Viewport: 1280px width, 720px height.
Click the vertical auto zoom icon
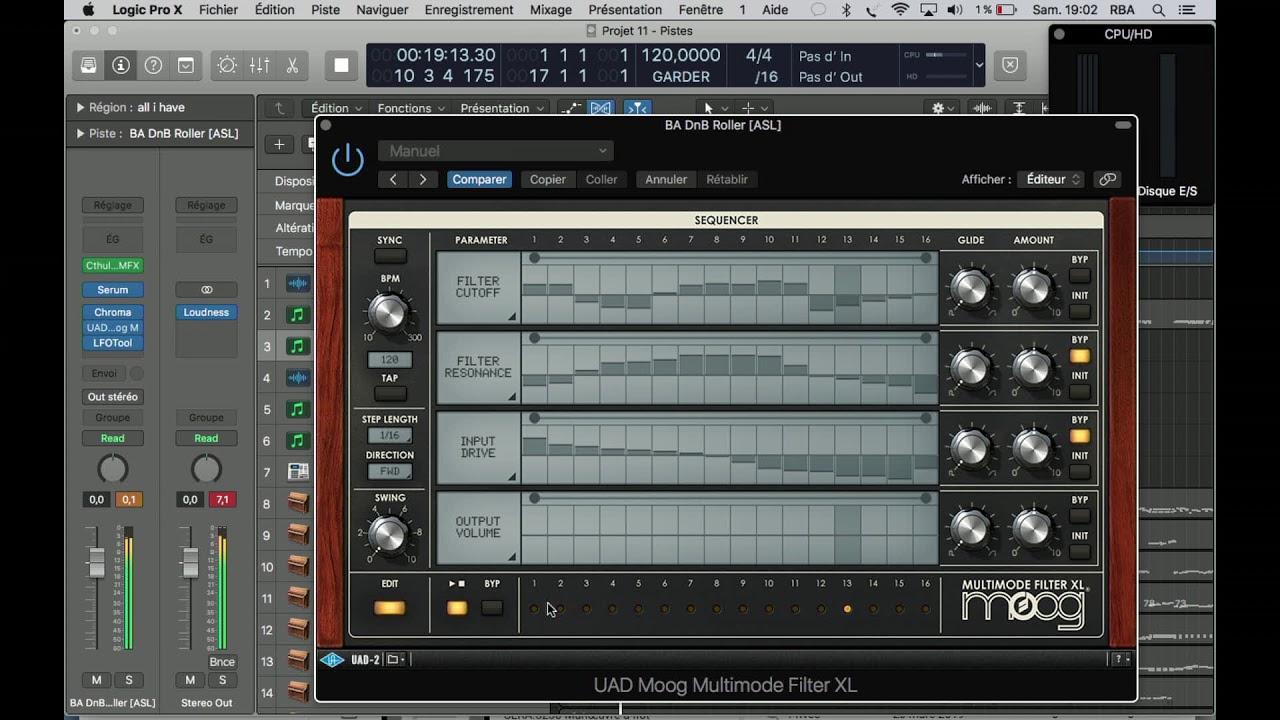click(1019, 108)
